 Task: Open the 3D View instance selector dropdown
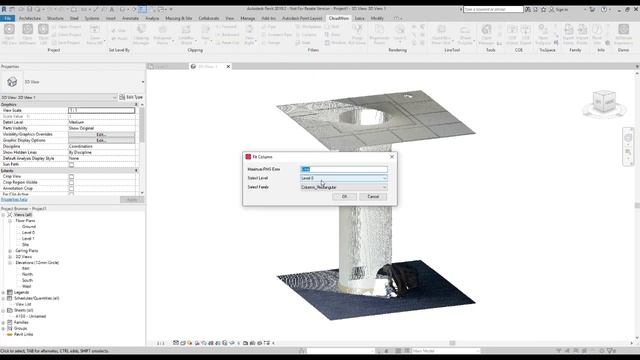pos(59,98)
